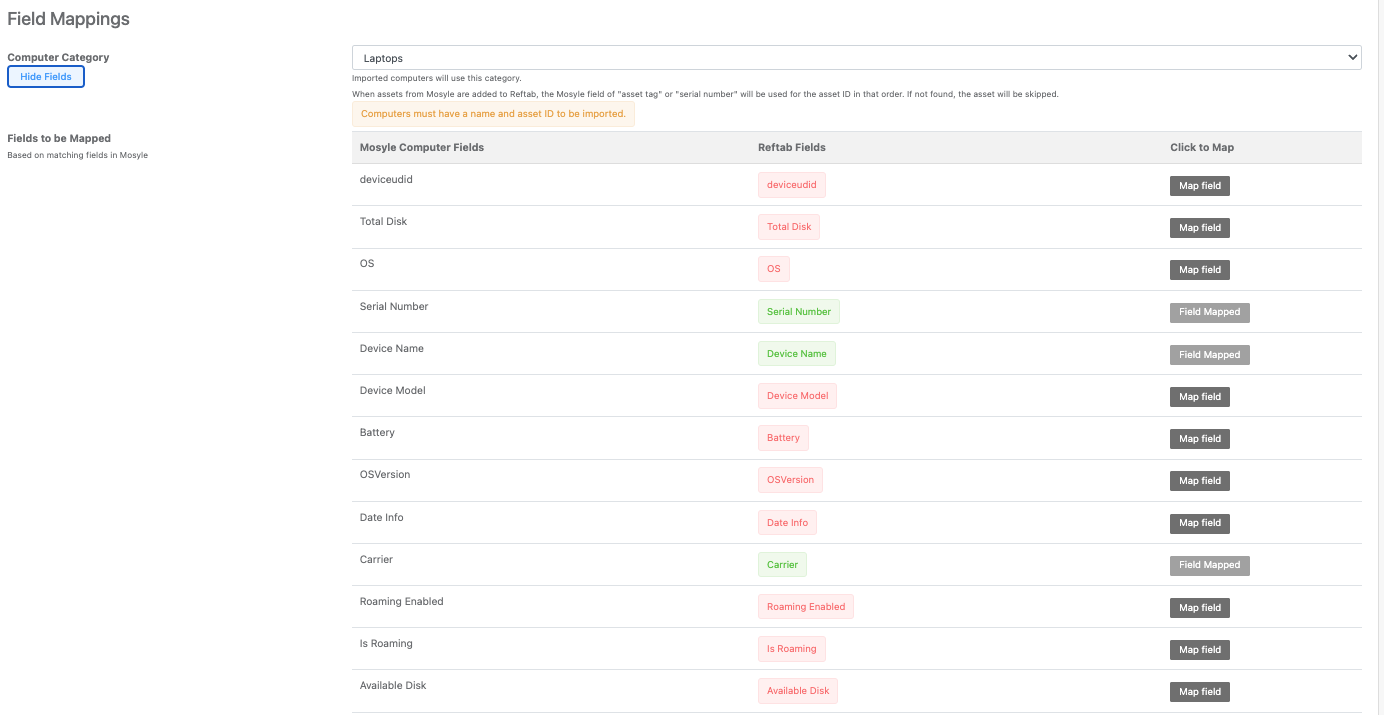This screenshot has height=715, width=1384.
Task: Map the Available Disk field
Action: coord(1200,692)
